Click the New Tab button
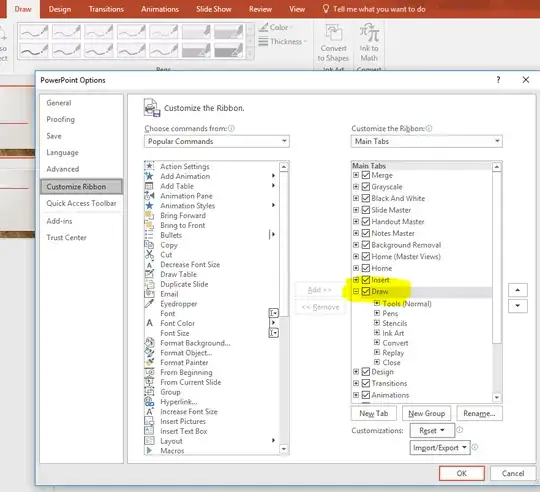This screenshot has height=492, width=540. point(374,413)
